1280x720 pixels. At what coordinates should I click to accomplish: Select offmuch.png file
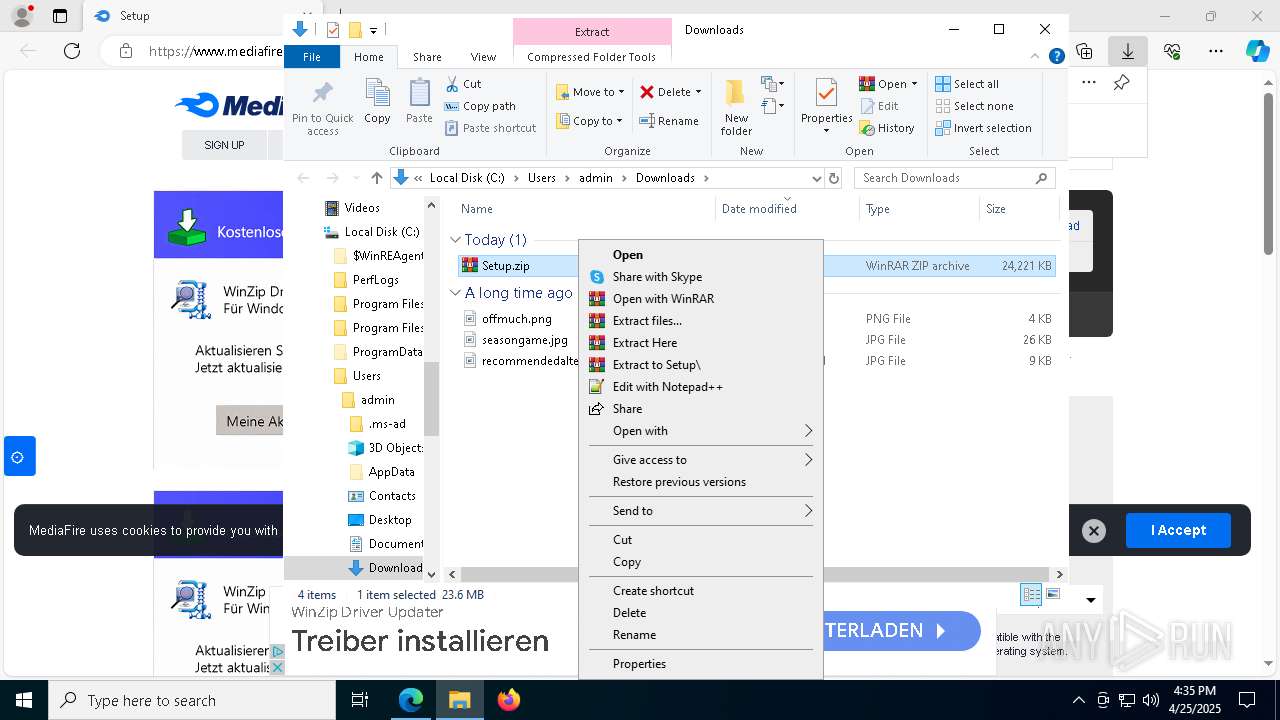click(x=516, y=319)
